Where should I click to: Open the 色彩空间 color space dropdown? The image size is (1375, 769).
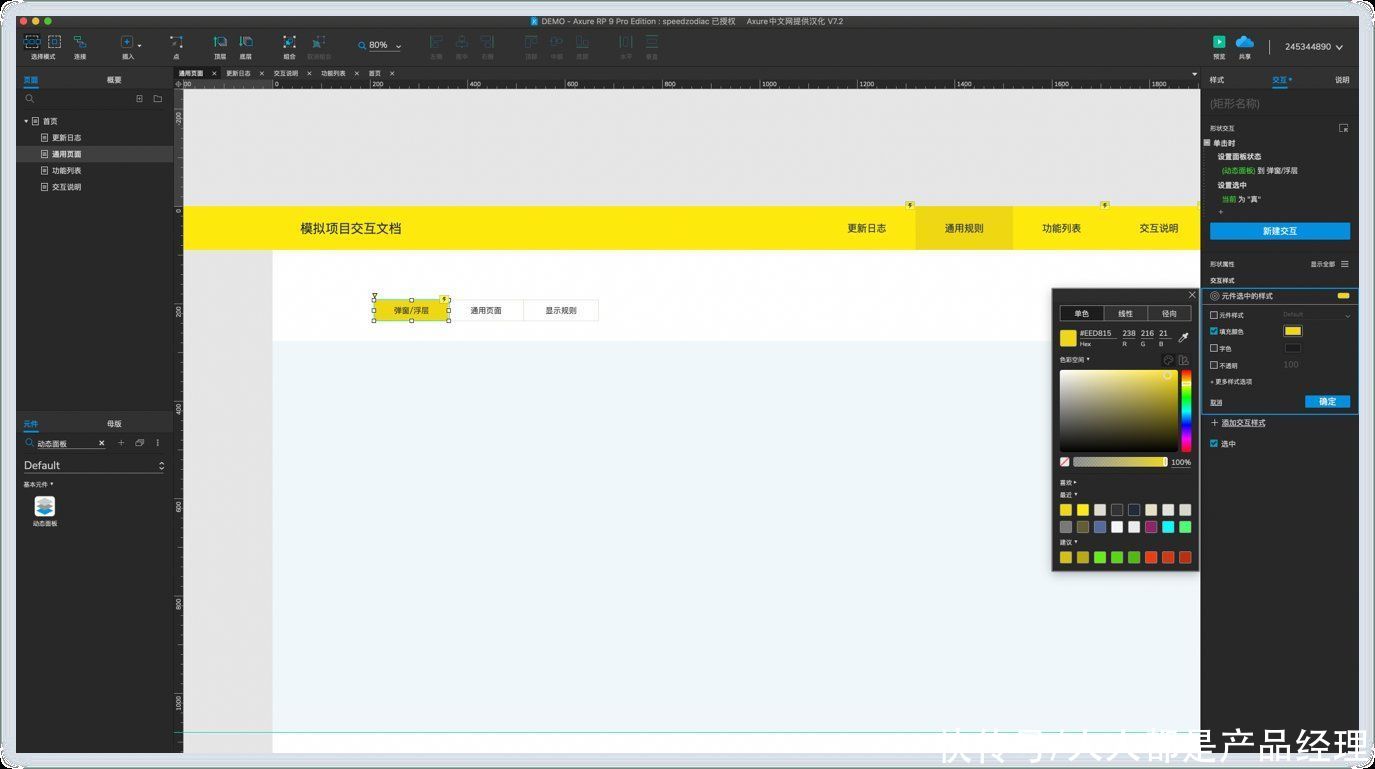(x=1074, y=360)
